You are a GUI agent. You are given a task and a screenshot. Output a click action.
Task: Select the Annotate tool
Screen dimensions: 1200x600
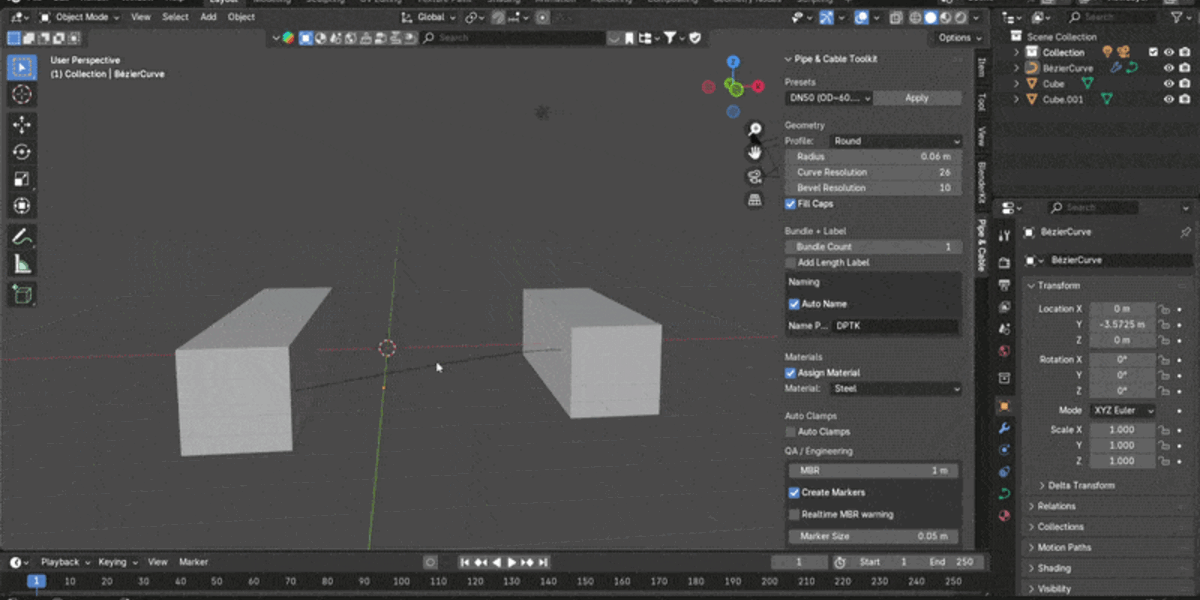point(22,237)
